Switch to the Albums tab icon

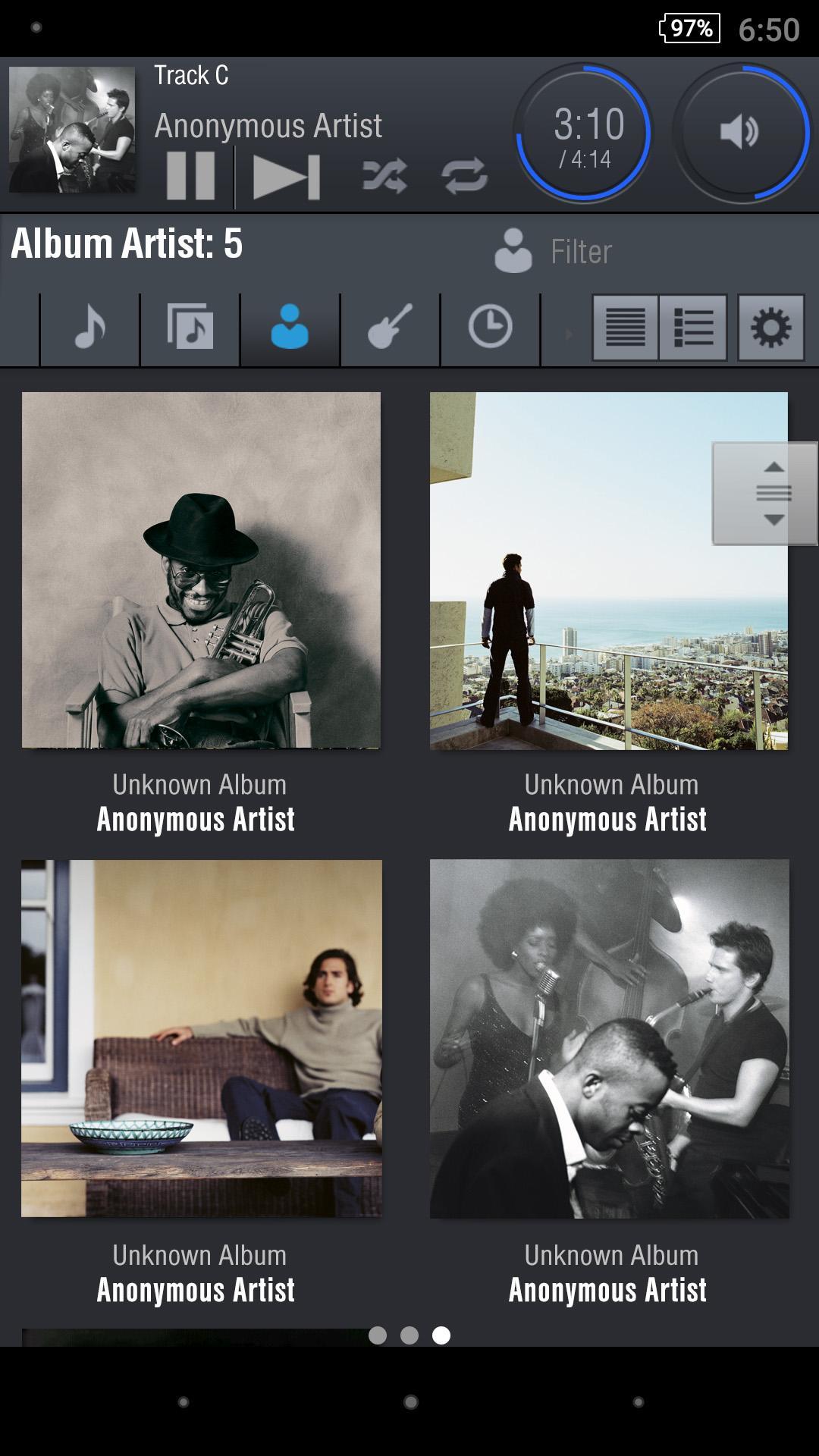pyautogui.click(x=190, y=328)
